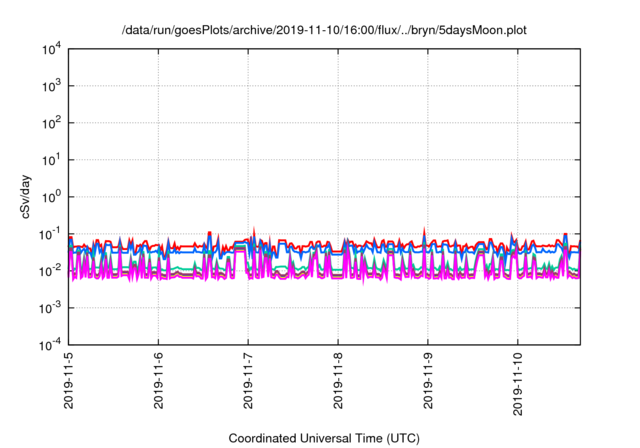This screenshot has width=640, height=448.
Task: Click the 10^1 y-axis tick label
Action: (51, 161)
